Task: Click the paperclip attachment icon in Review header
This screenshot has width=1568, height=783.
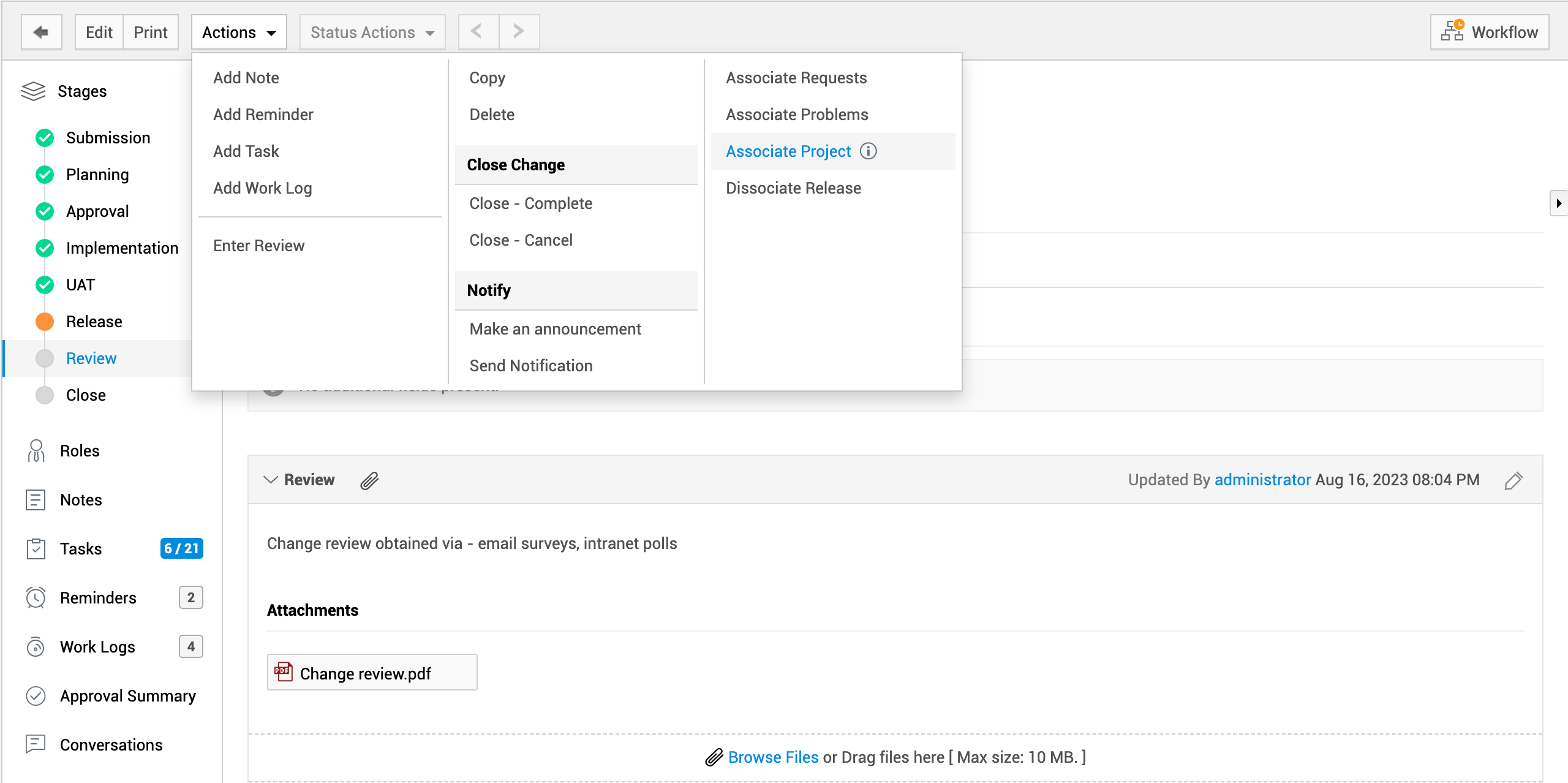Action: pos(369,480)
